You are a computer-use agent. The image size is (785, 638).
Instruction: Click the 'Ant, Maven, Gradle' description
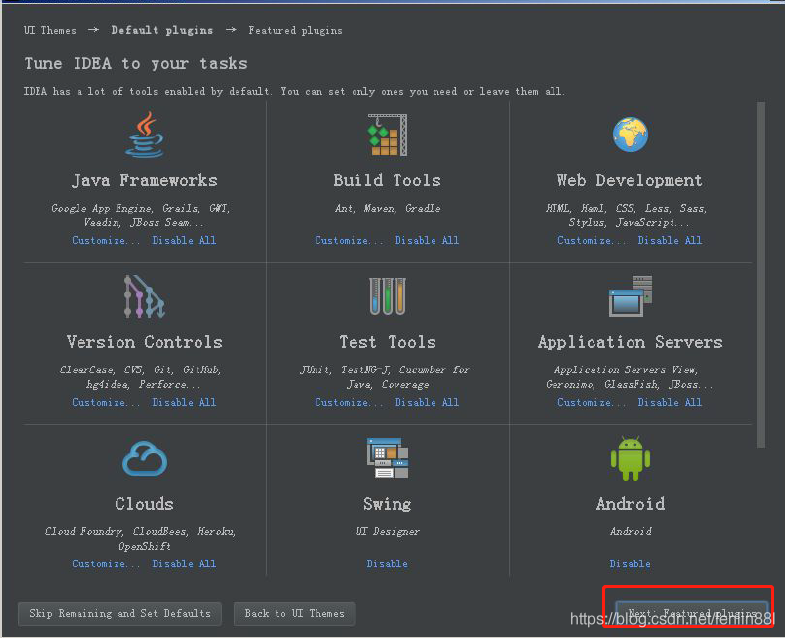point(387,208)
